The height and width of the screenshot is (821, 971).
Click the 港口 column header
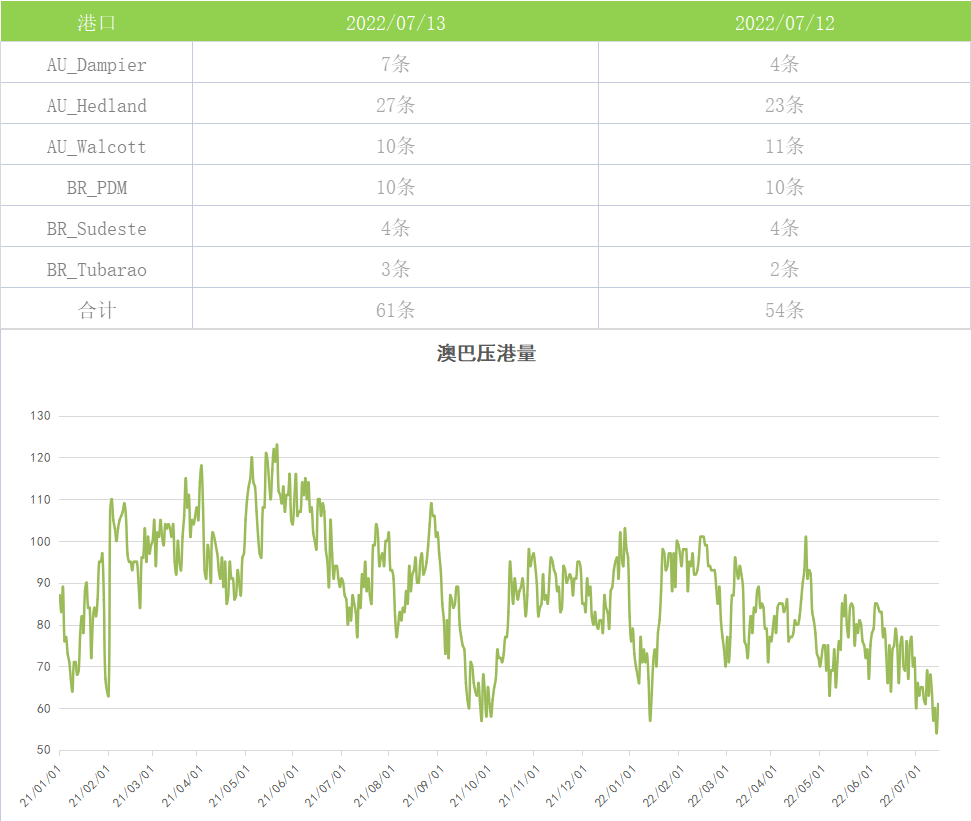tap(96, 23)
